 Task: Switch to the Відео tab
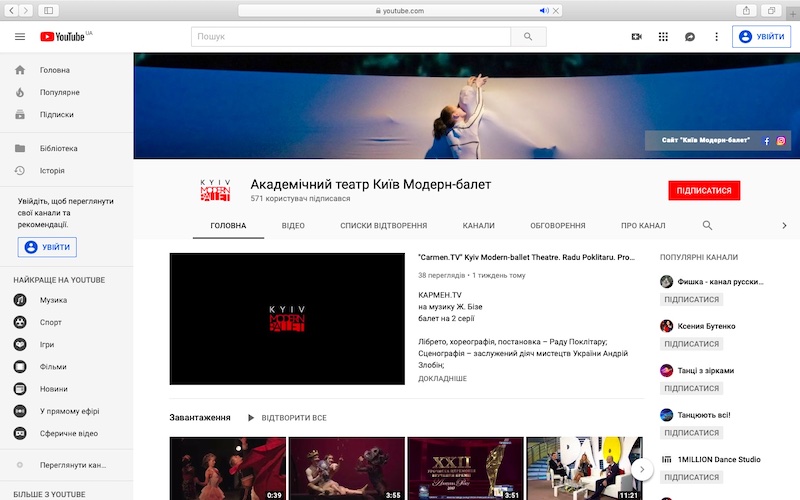pyautogui.click(x=293, y=226)
